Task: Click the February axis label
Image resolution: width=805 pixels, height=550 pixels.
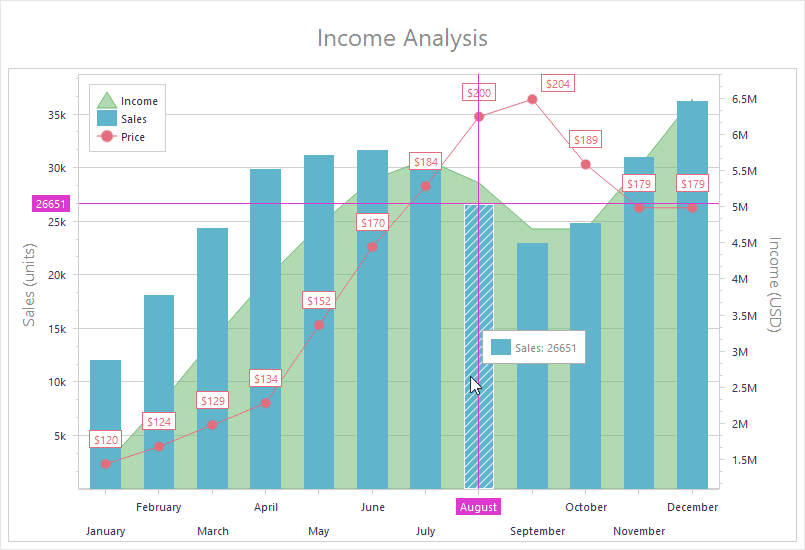Action: click(159, 507)
